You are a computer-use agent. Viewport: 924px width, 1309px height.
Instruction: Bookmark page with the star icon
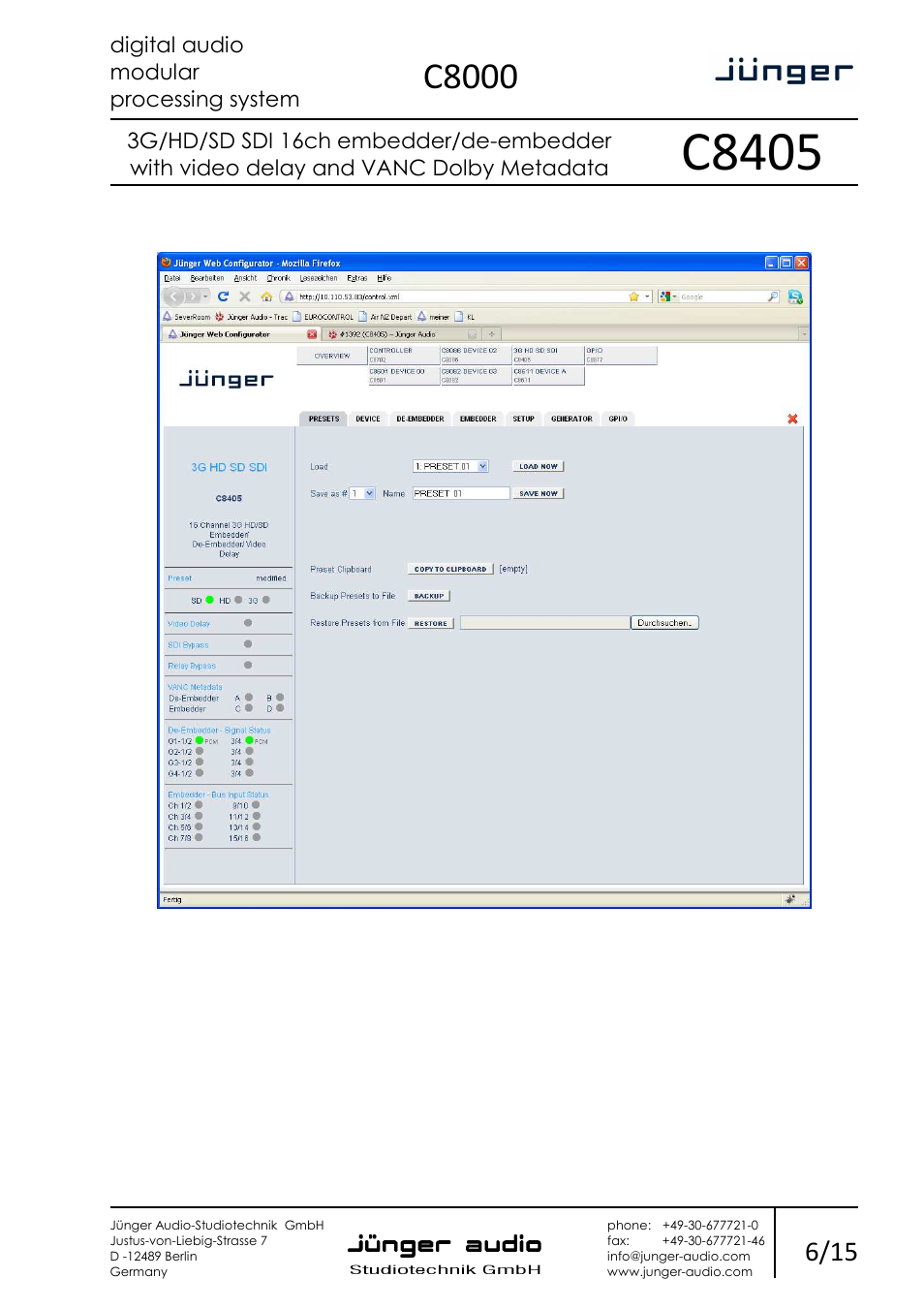pos(633,296)
